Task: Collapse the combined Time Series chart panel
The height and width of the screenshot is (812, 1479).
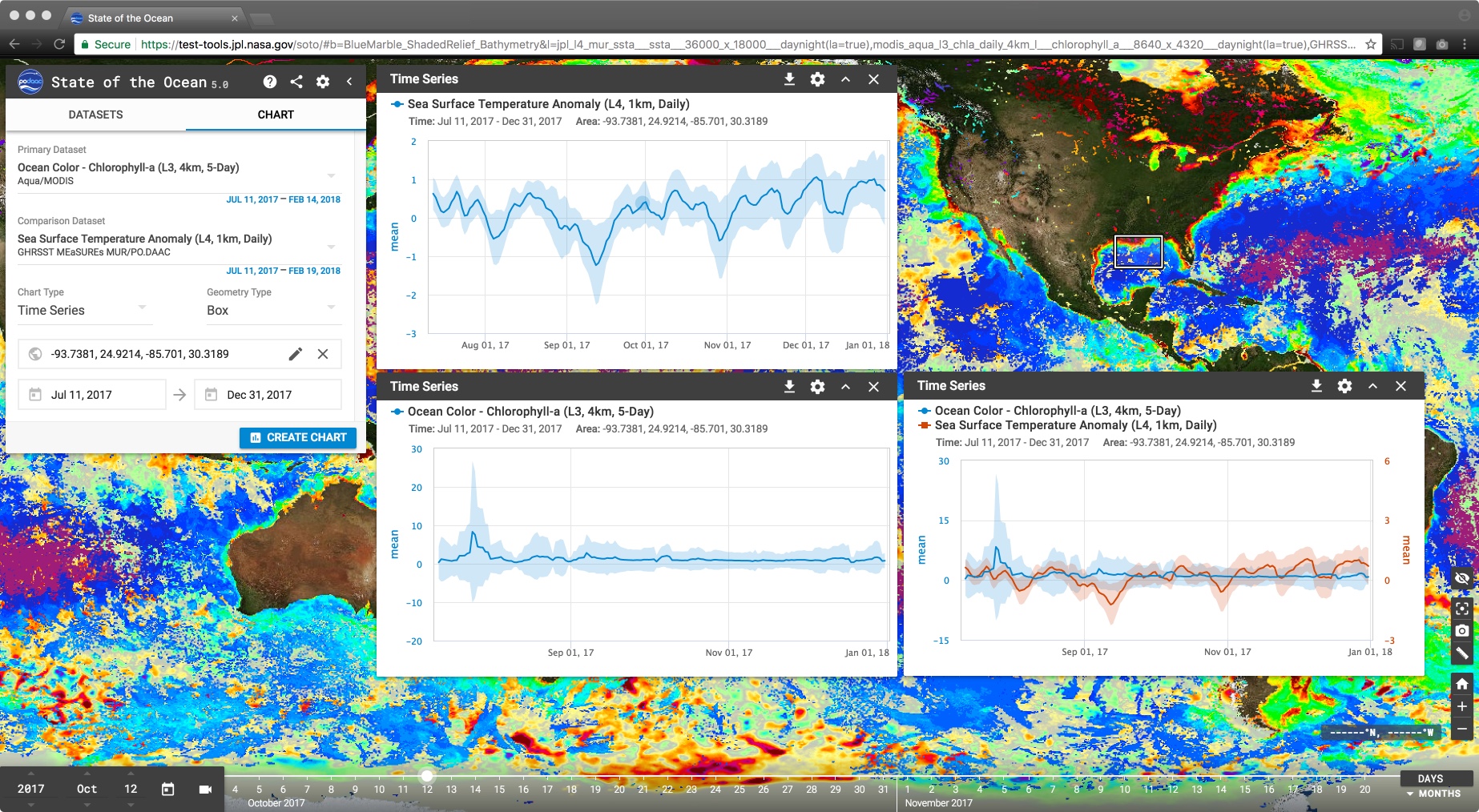Action: click(1372, 386)
